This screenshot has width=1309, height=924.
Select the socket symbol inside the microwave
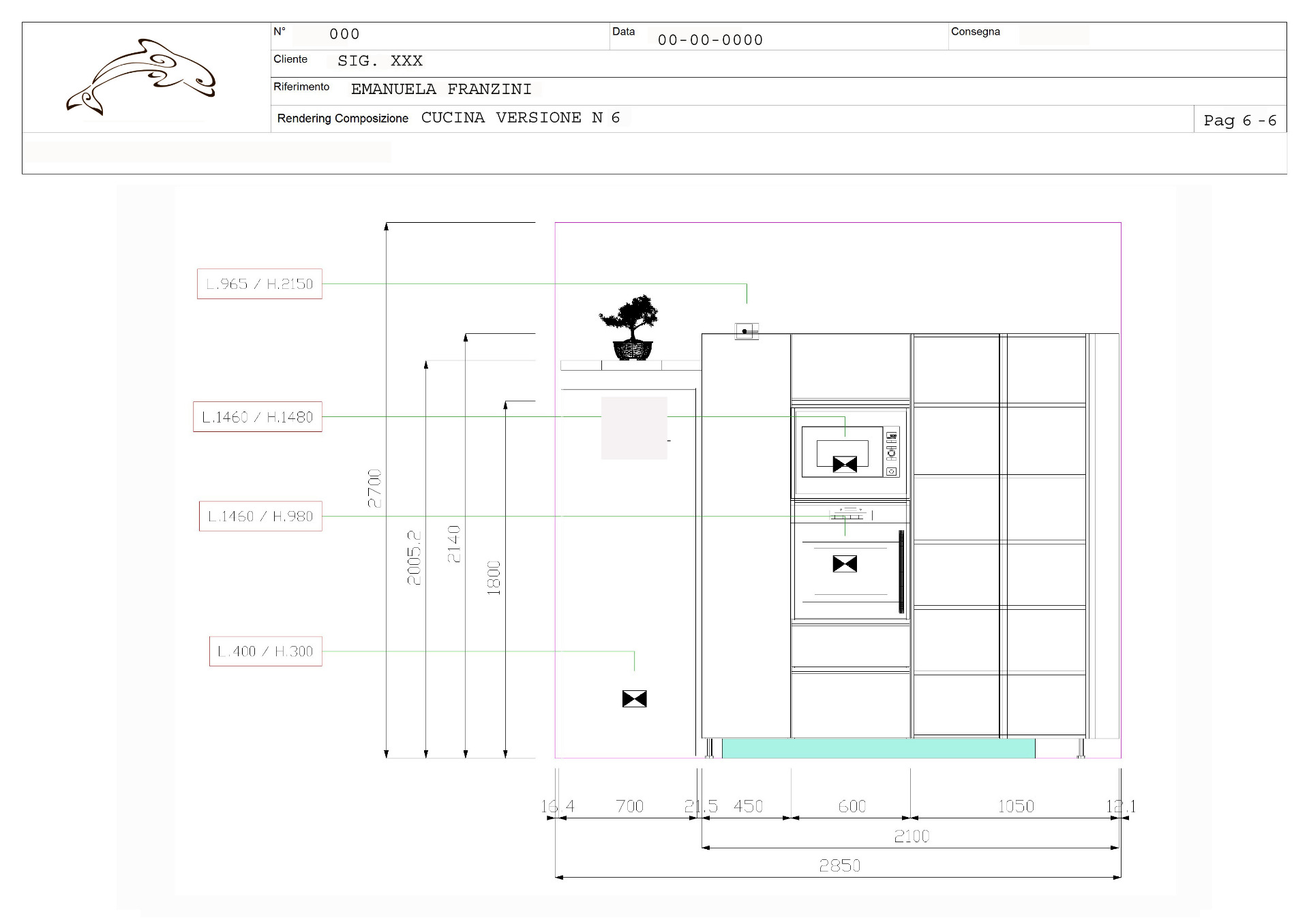(x=845, y=465)
